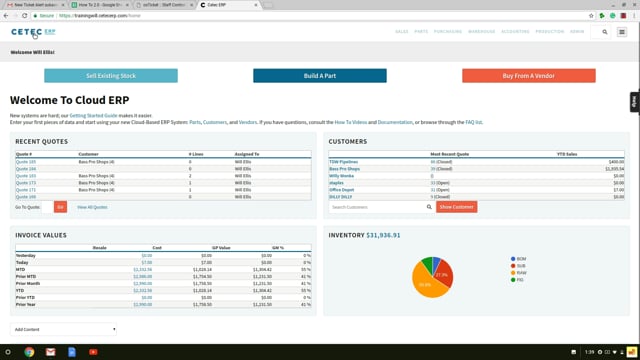The width and height of the screenshot is (640, 360).
Task: Open the Customers link in the intro text
Action: (x=215, y=122)
